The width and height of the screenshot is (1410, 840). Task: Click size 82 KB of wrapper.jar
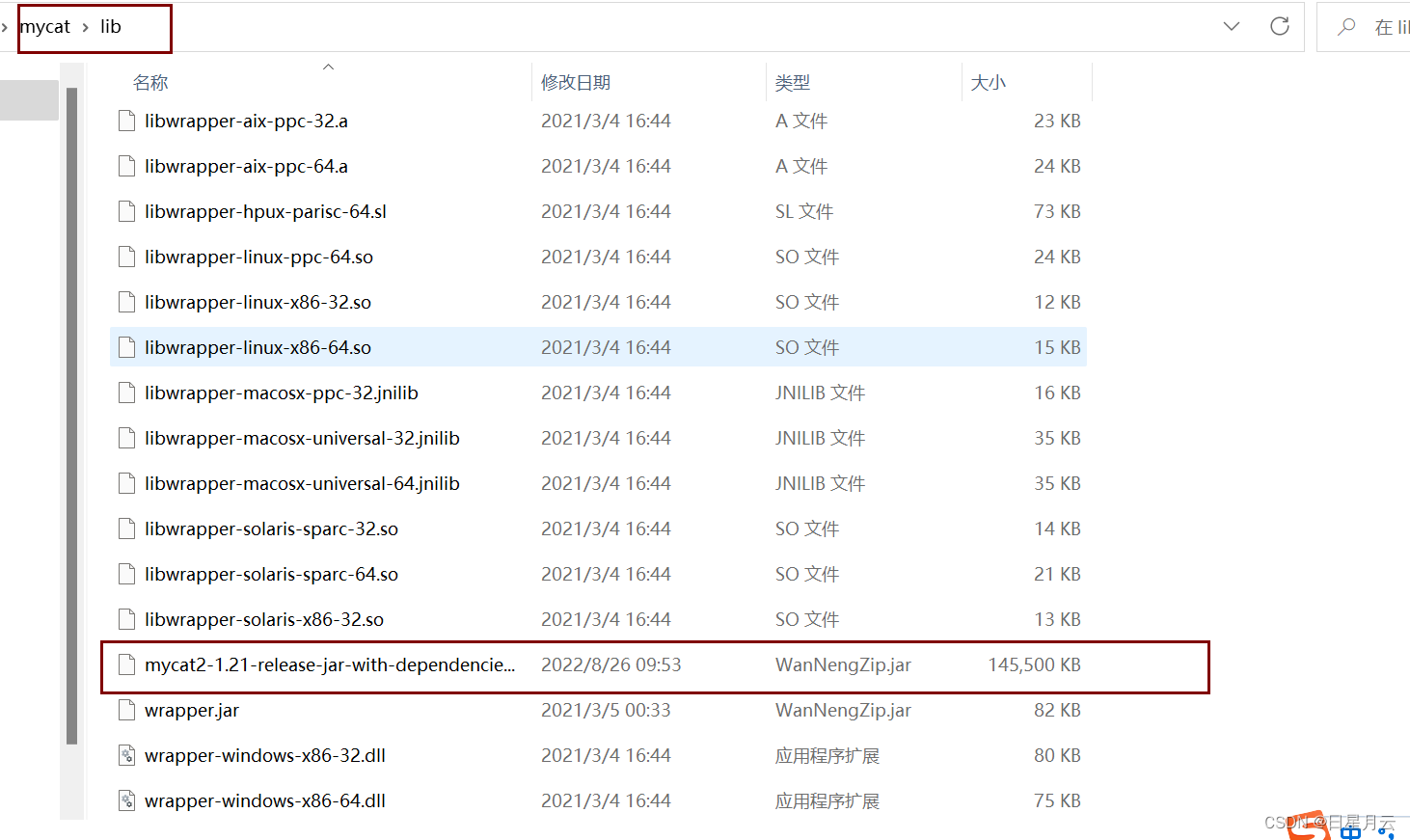tap(1058, 710)
